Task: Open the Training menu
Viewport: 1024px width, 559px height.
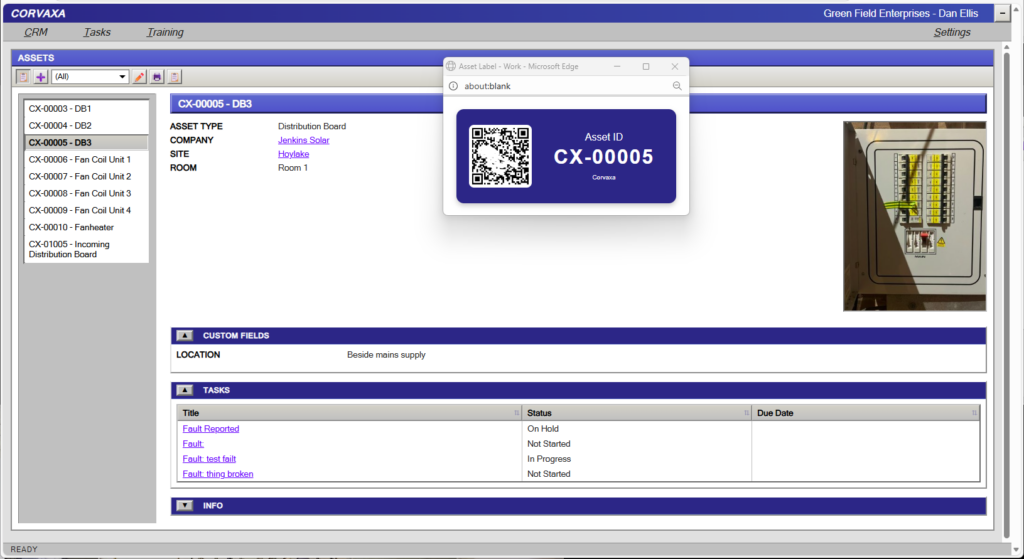Action: point(165,32)
